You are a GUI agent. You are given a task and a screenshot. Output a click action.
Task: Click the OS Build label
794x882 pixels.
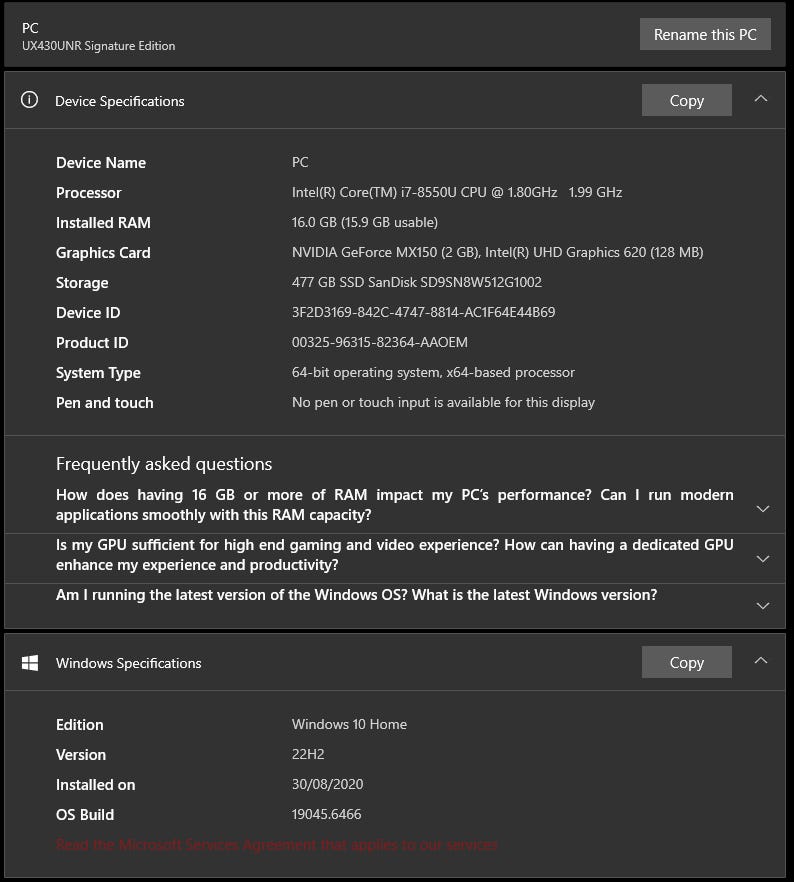pyautogui.click(x=85, y=814)
